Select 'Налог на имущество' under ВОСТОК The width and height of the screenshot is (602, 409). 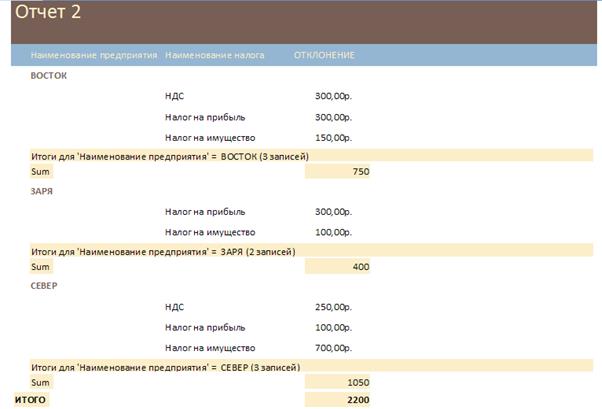coord(210,137)
